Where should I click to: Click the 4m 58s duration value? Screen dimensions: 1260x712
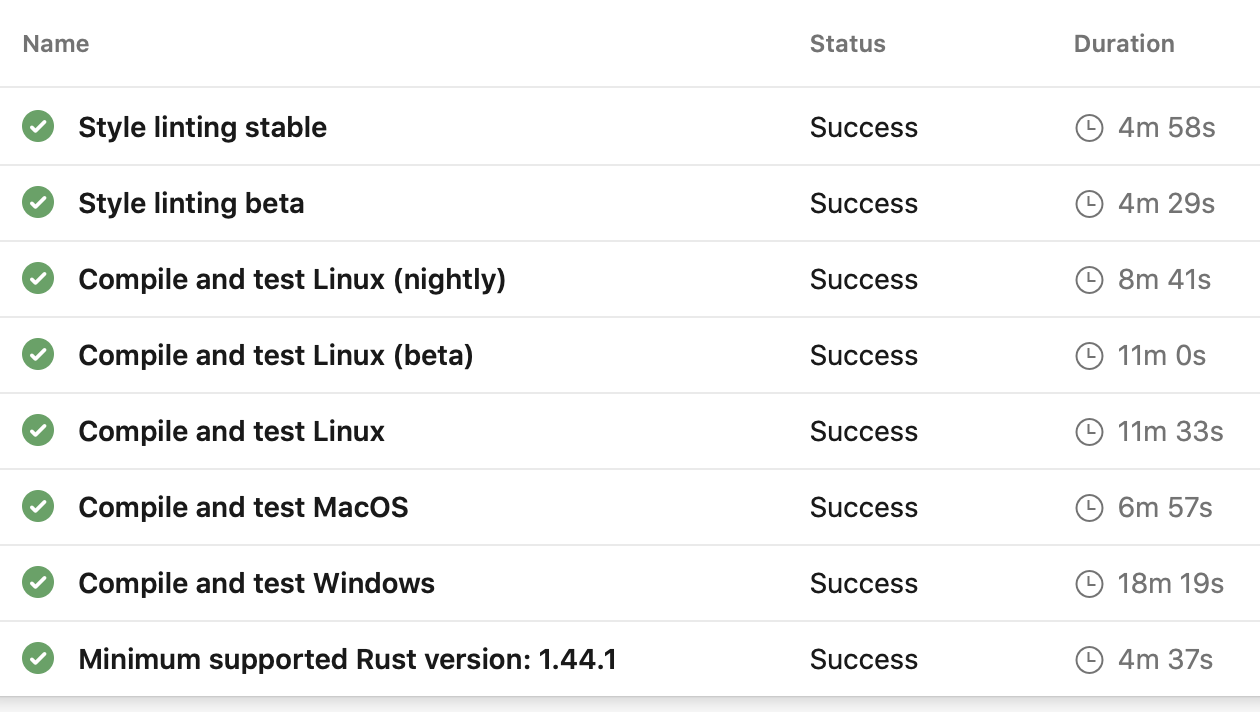[x=1167, y=128]
